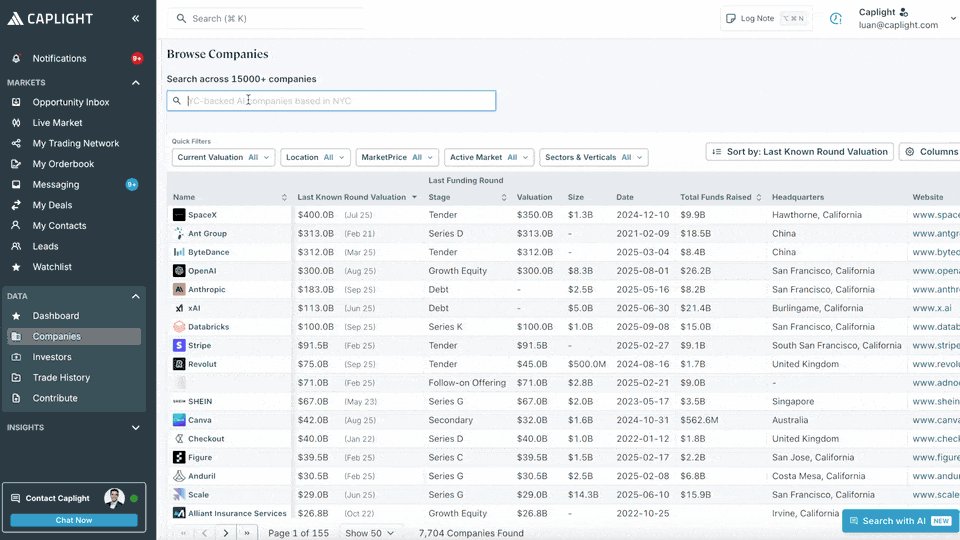Open the Location filter dropdown
This screenshot has width=960, height=540.
315,157
